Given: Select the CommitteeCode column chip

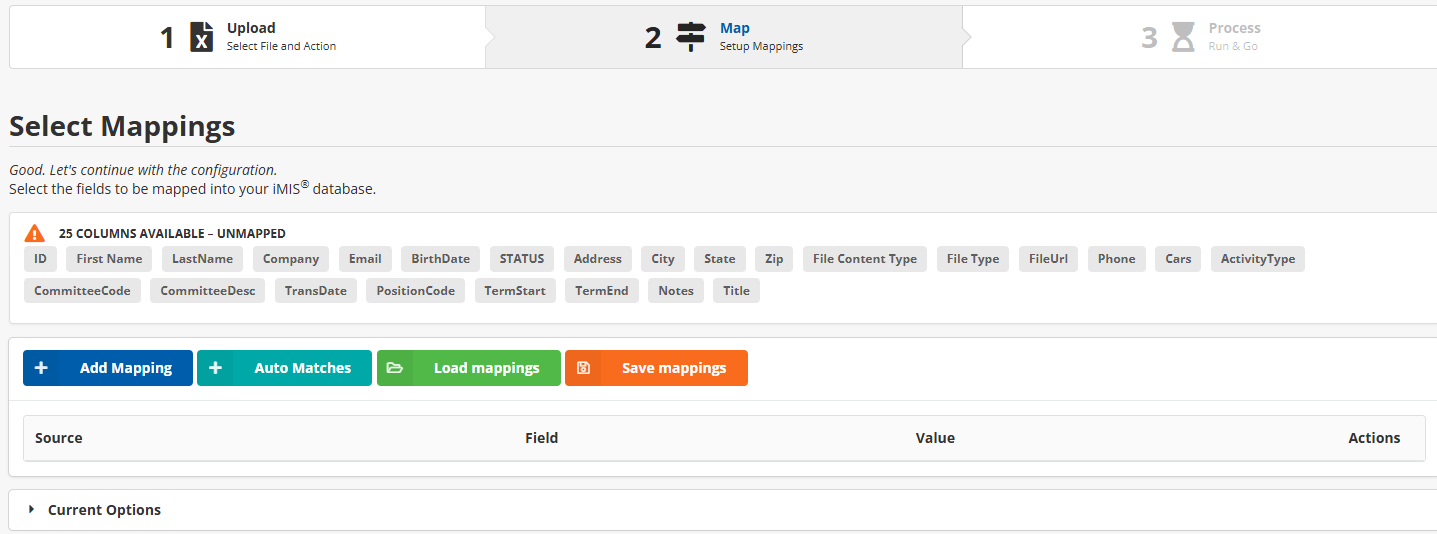Looking at the screenshot, I should coord(82,291).
